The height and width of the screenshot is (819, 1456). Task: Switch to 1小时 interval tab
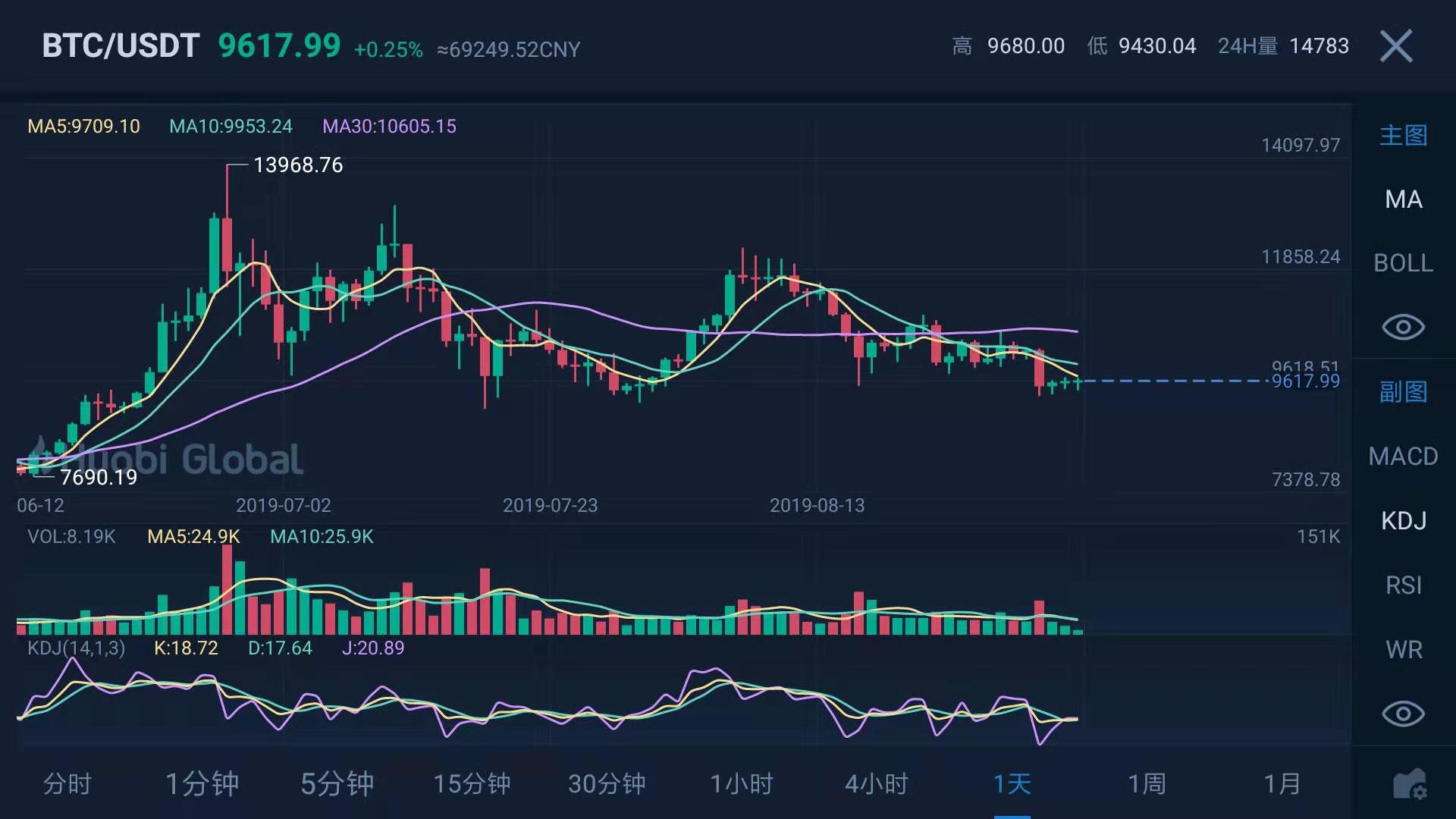click(742, 783)
